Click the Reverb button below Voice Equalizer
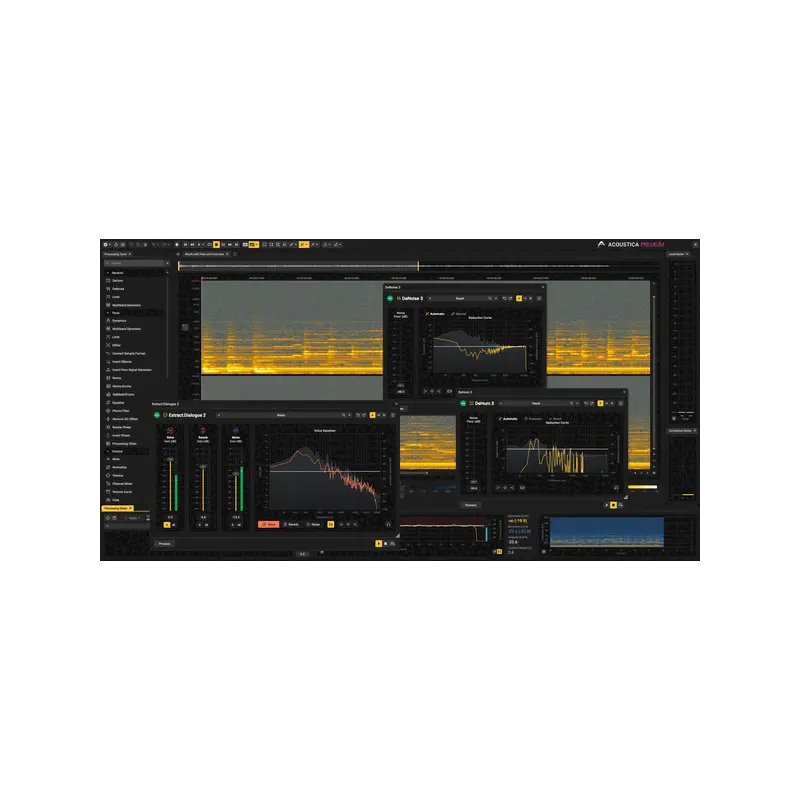Image resolution: width=800 pixels, height=800 pixels. tap(291, 524)
